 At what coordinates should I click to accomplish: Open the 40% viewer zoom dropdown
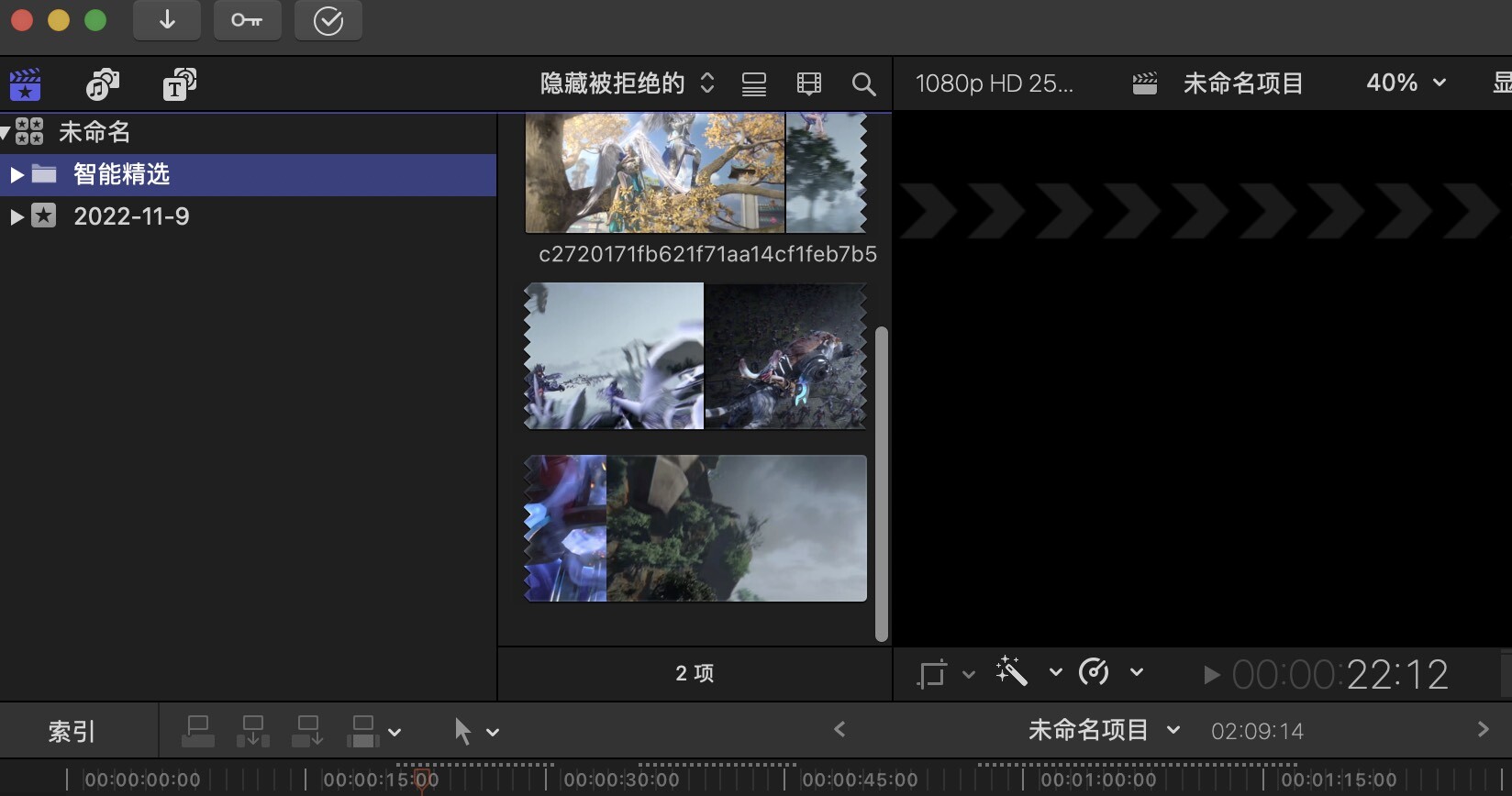tap(1406, 83)
